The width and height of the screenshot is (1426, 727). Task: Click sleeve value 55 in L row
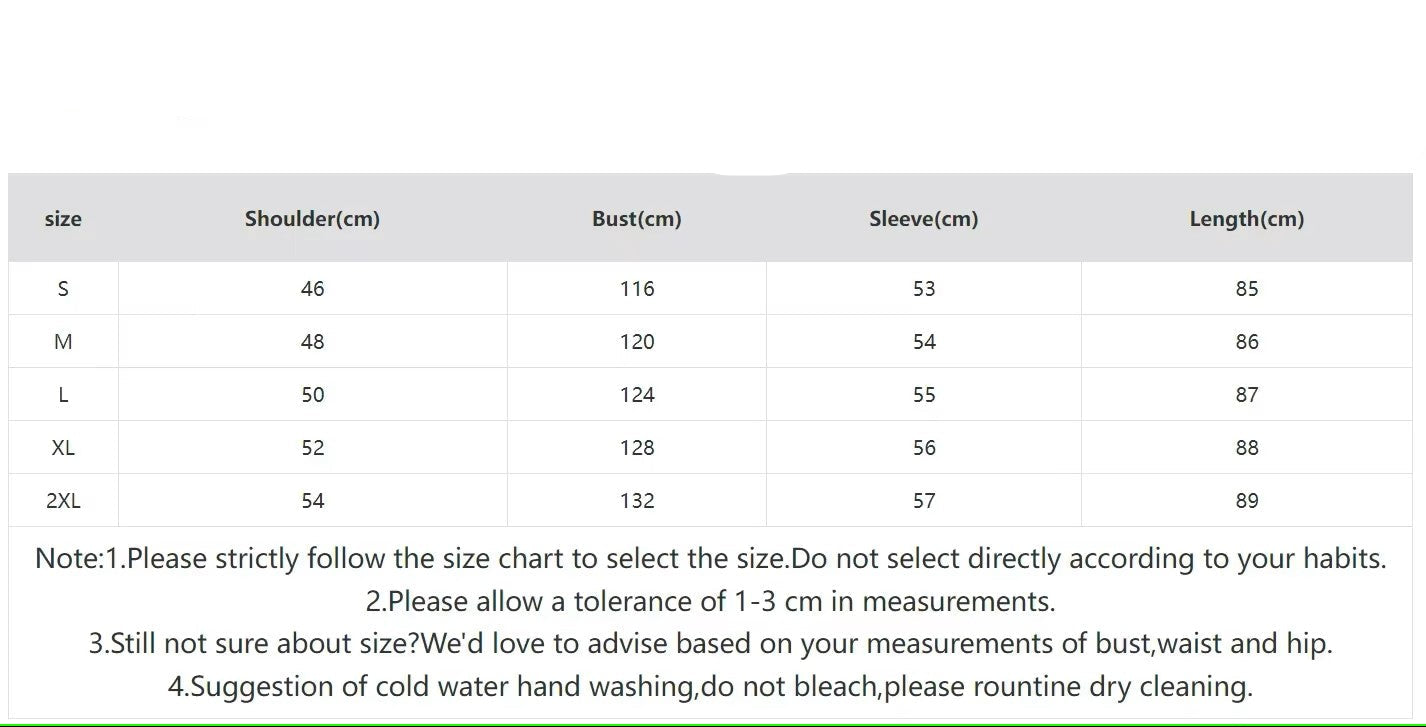923,395
